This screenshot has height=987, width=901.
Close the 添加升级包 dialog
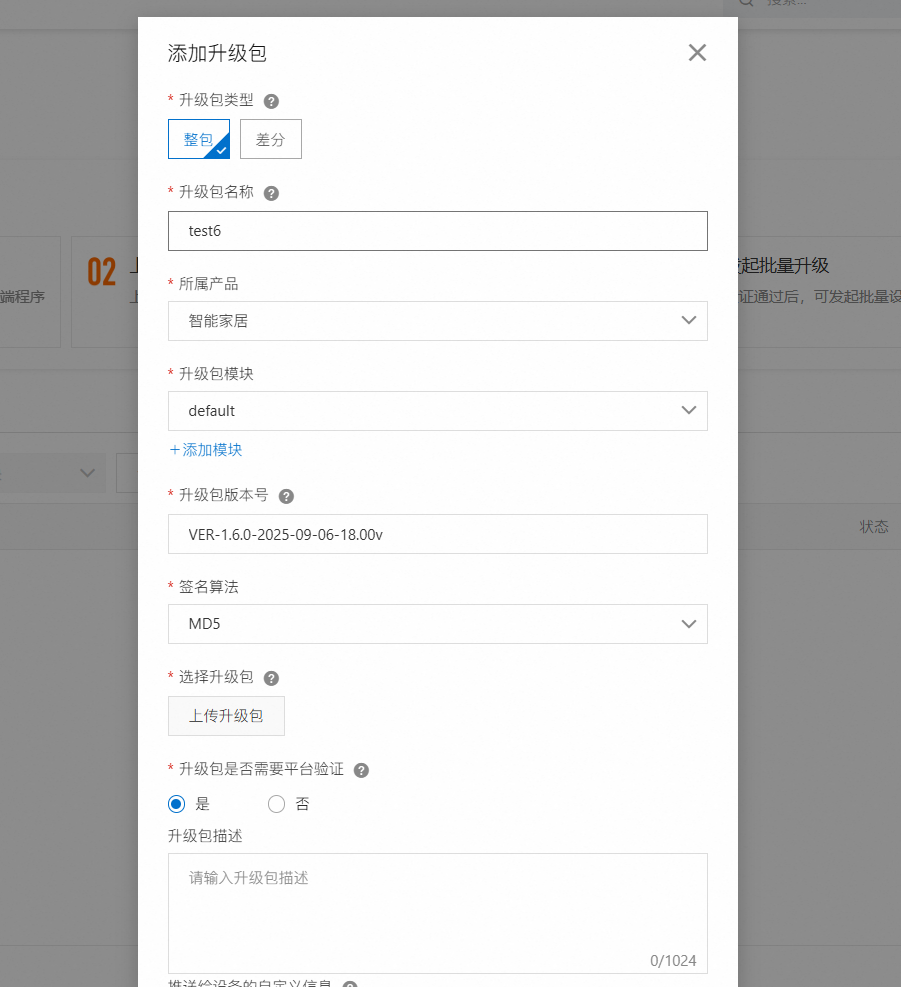coord(697,53)
